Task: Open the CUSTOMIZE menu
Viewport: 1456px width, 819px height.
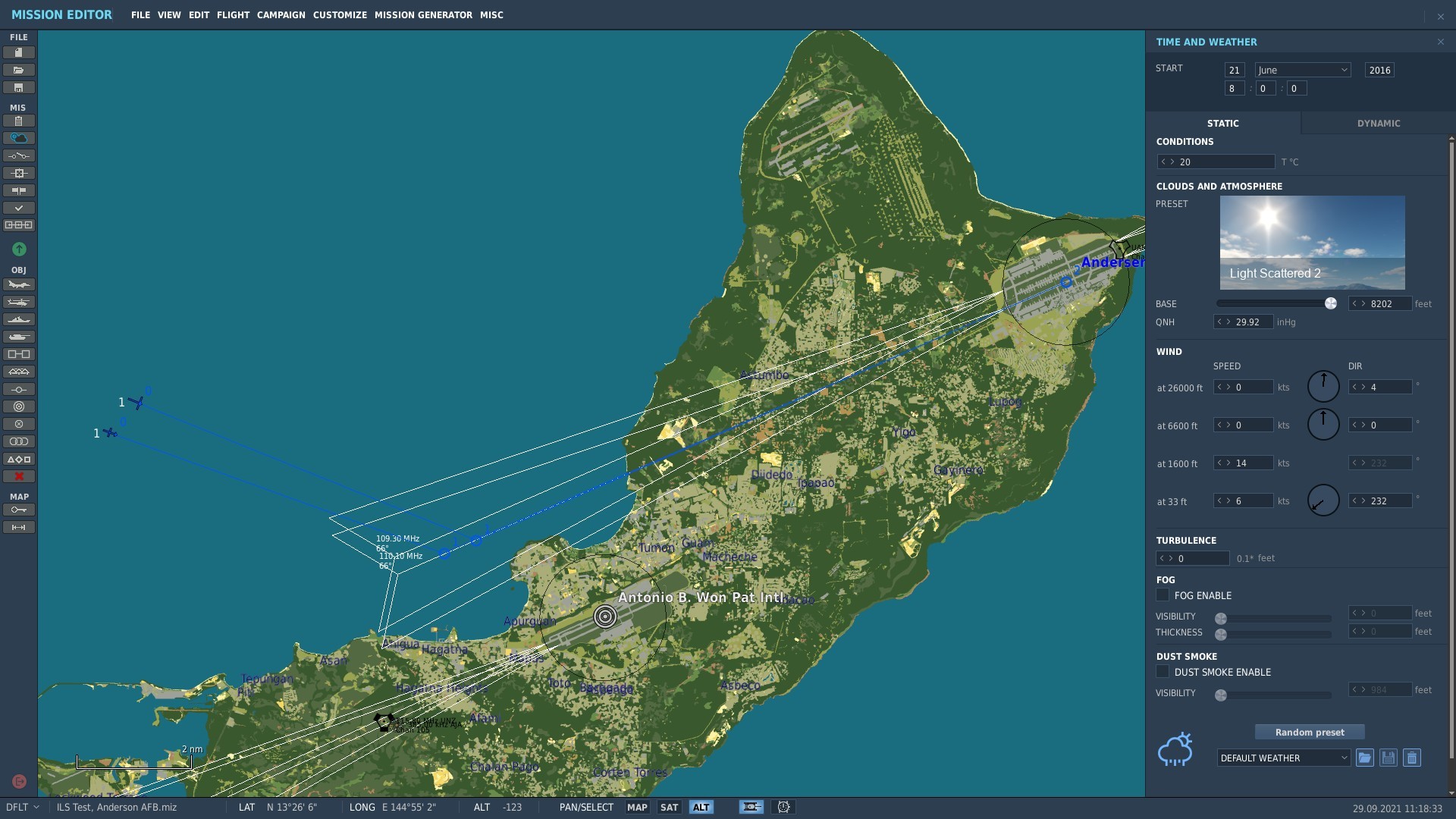Action: [x=340, y=14]
